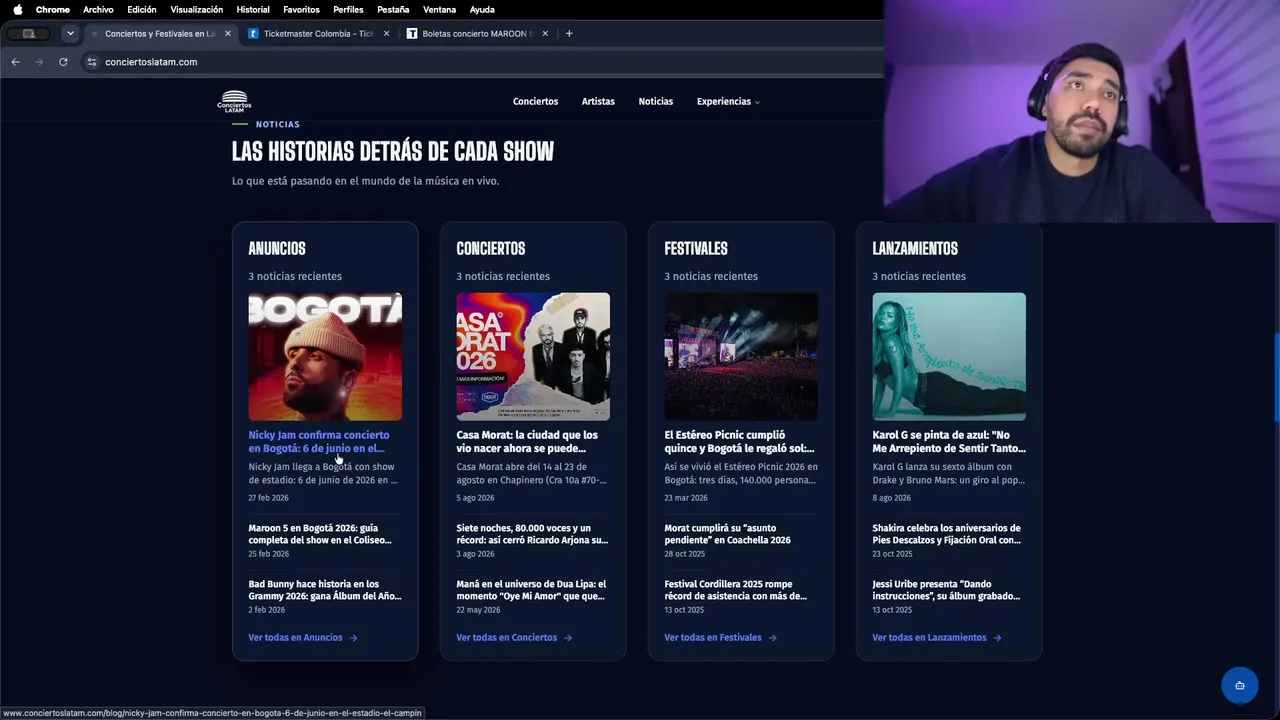Viewport: 1280px width, 720px height.
Task: Open Maroon 5 en Bogotá 2026 article
Action: click(x=320, y=534)
